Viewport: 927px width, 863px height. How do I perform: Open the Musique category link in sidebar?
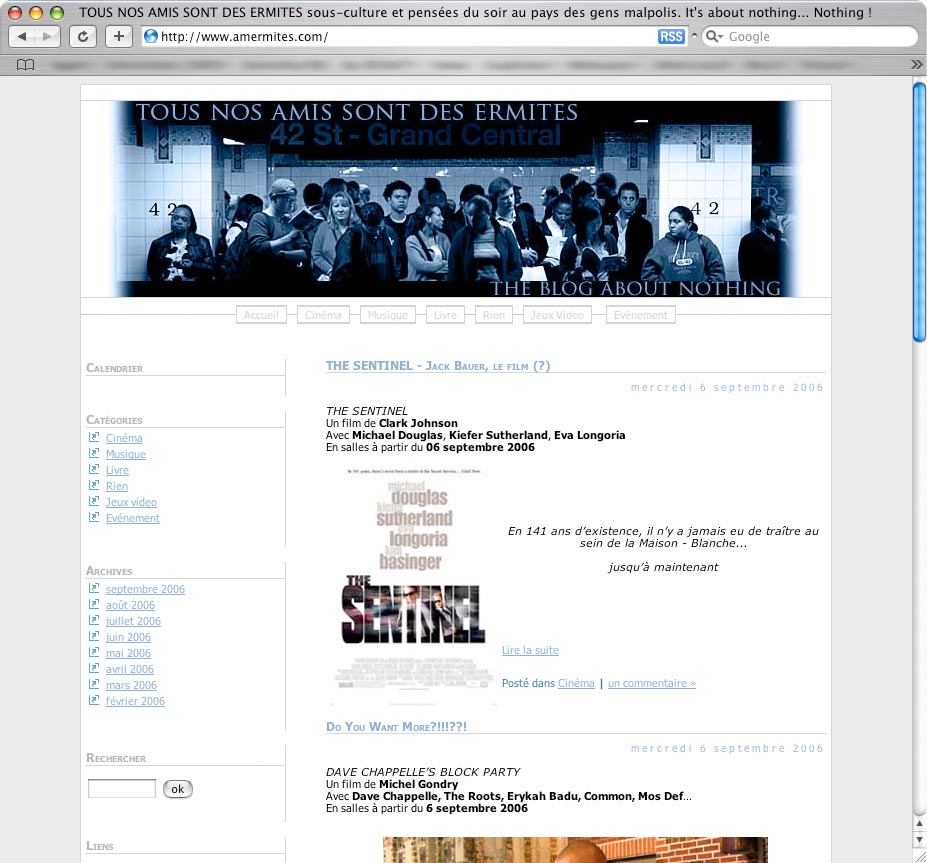coord(126,454)
